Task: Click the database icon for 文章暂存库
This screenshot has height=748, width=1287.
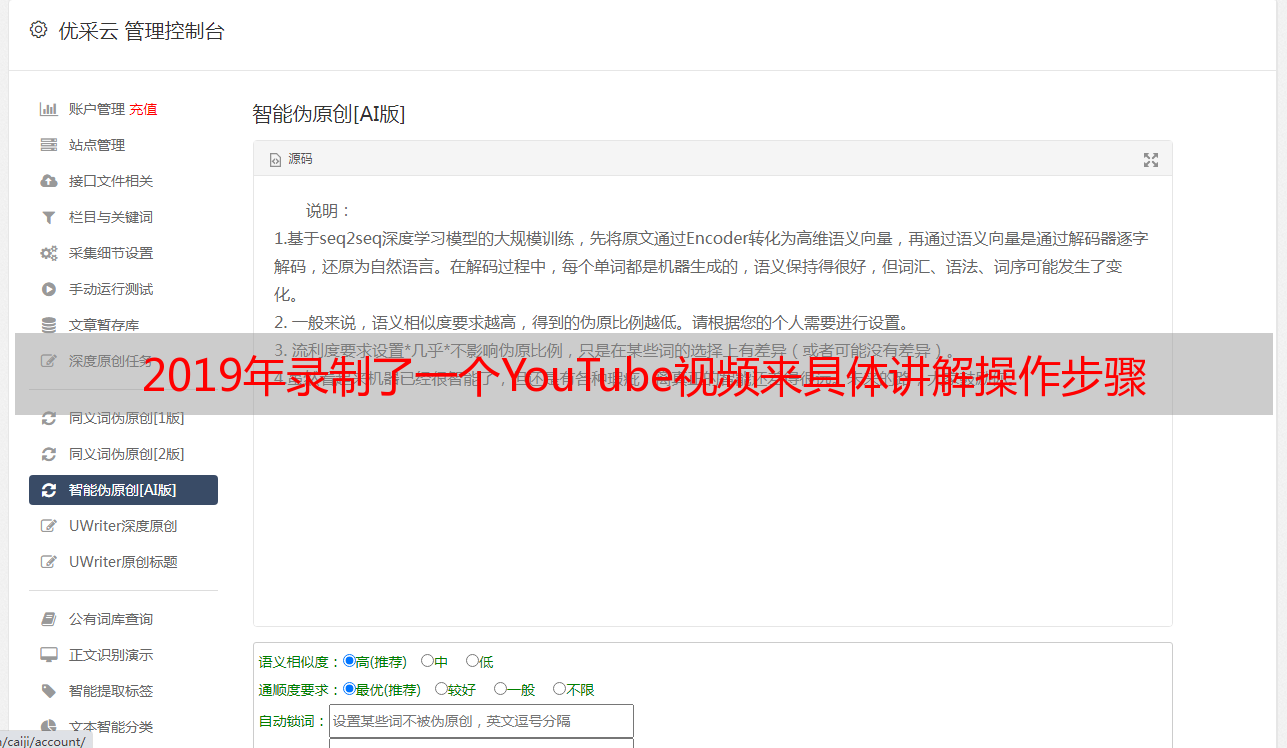Action: click(x=48, y=325)
